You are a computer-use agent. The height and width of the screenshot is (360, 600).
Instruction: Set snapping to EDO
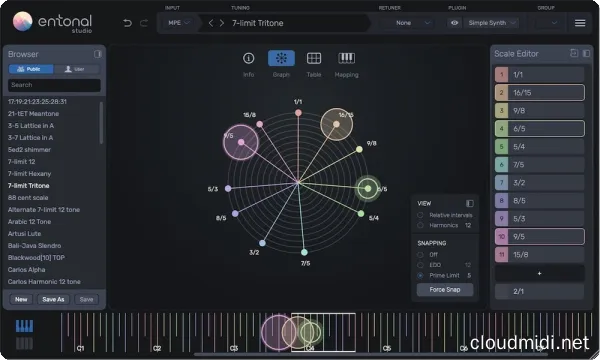point(420,265)
